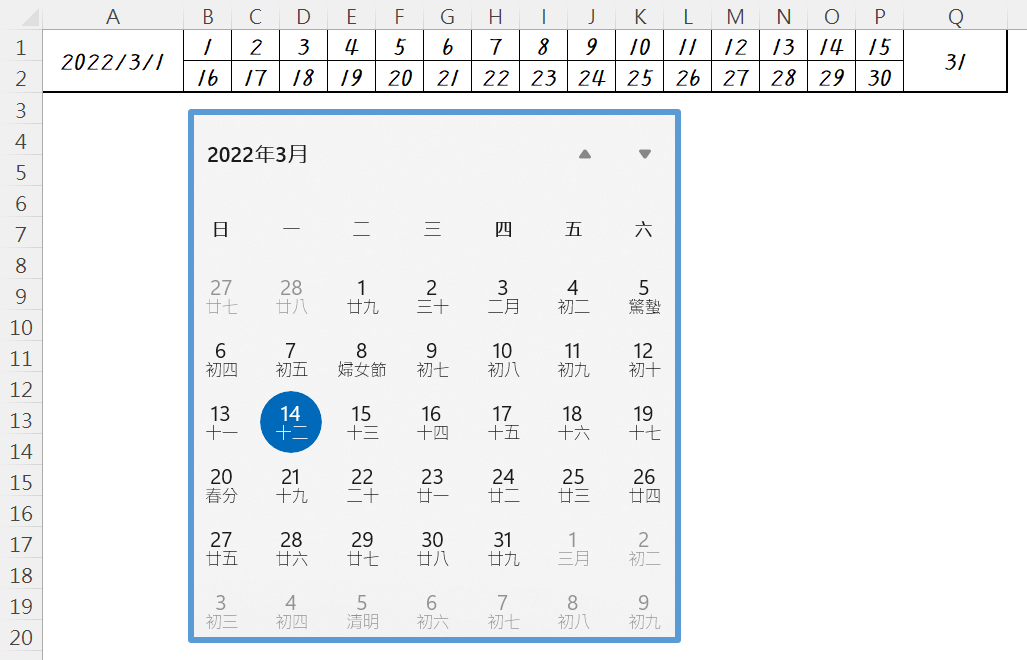The image size is (1027, 660).
Task: Pick March 1 廿九 in the calendar
Action: click(362, 296)
